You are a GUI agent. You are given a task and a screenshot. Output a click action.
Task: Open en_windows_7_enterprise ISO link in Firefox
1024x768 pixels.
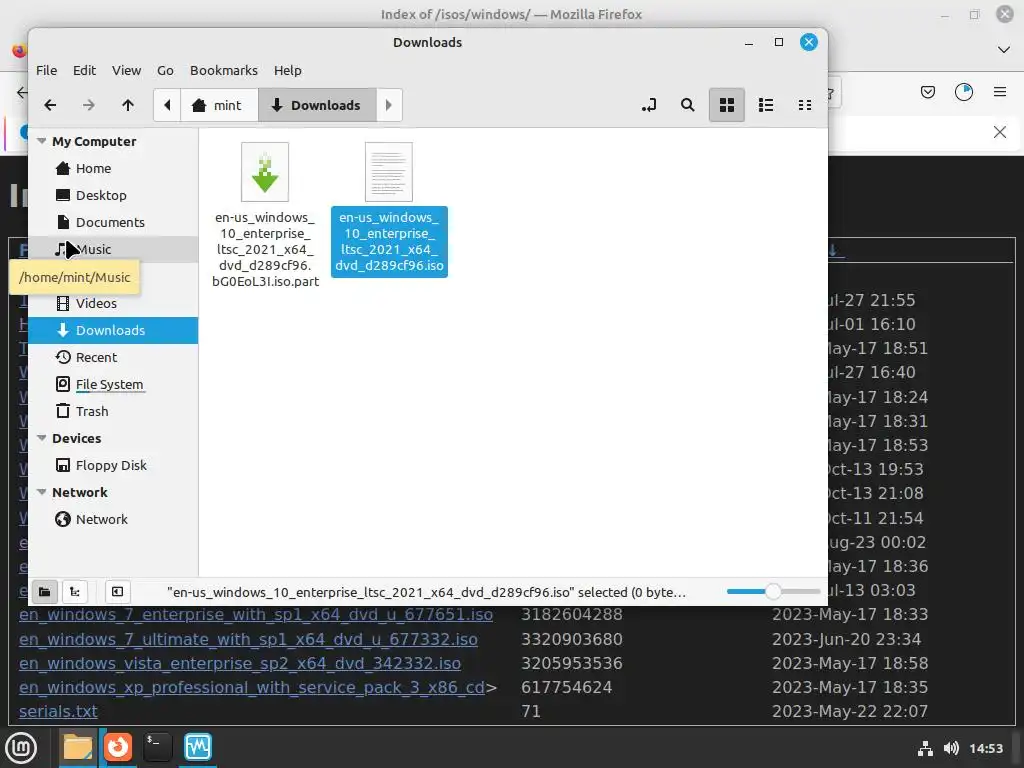(256, 615)
